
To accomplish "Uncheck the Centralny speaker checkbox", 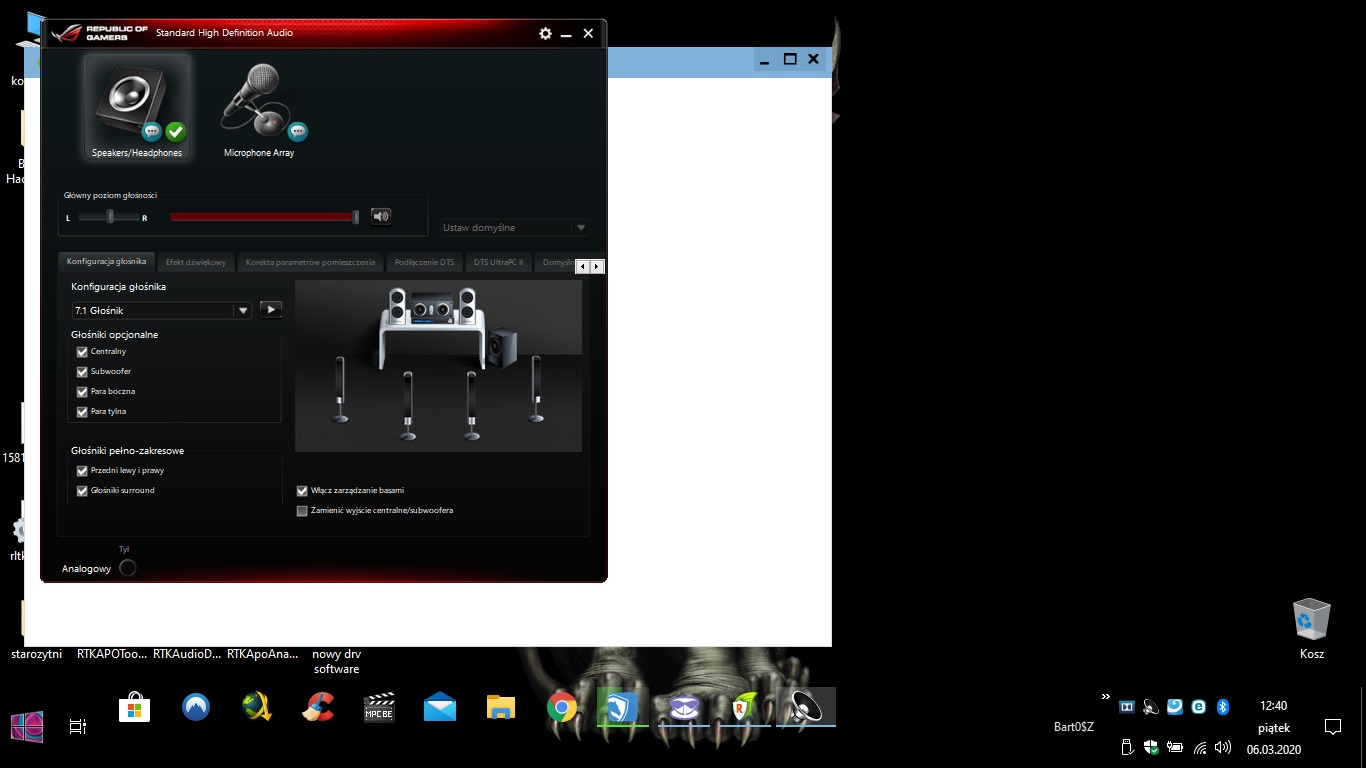I will (x=82, y=352).
